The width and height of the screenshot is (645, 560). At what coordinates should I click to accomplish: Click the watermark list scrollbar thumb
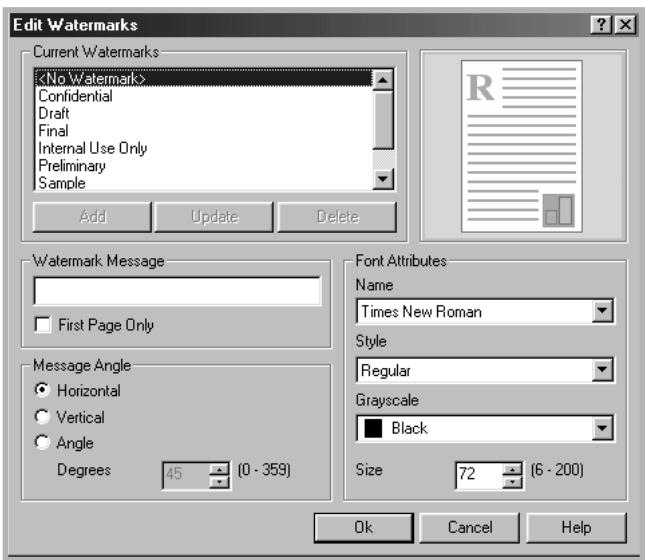tap(383, 119)
